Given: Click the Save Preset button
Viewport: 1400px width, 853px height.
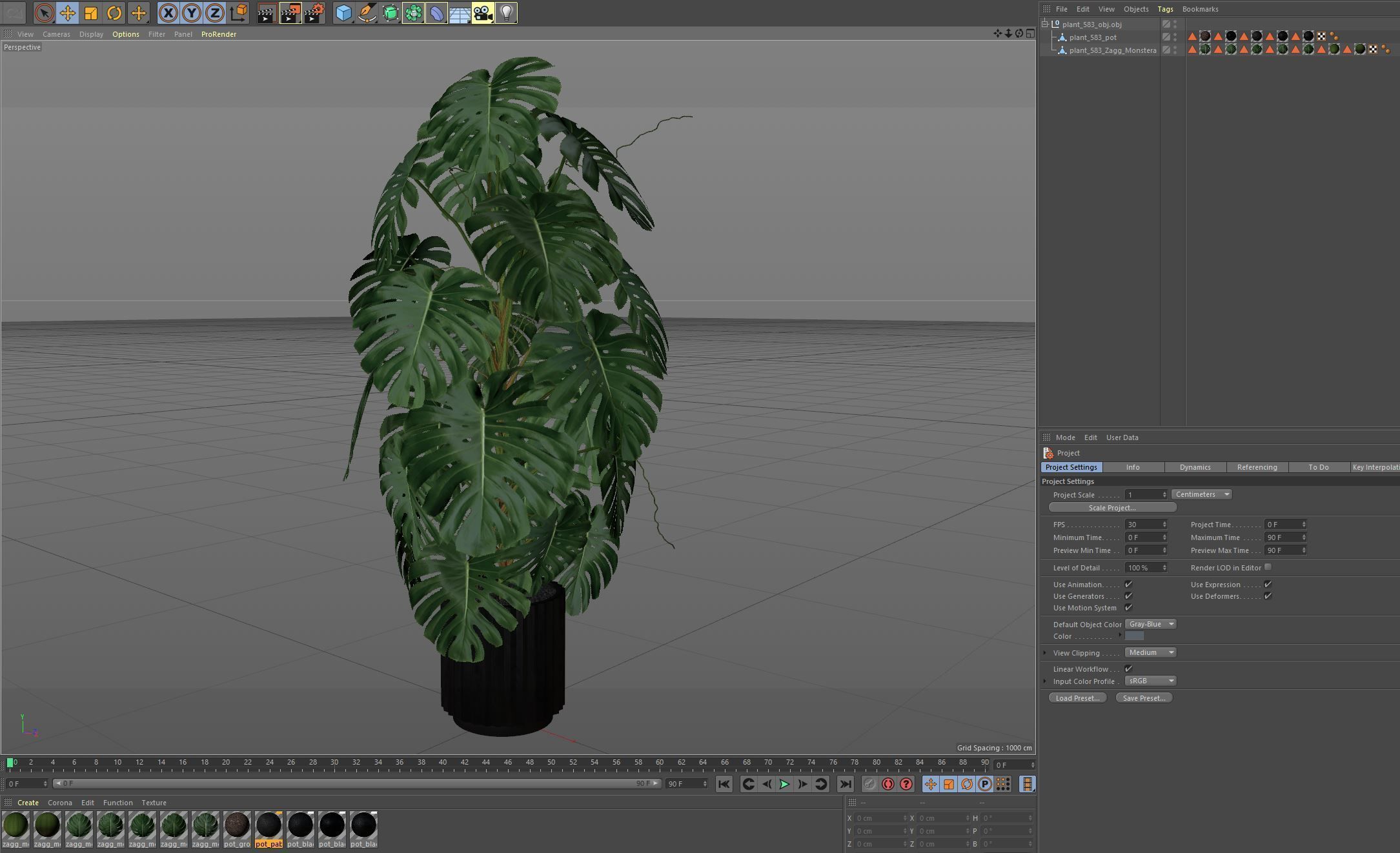Looking at the screenshot, I should coord(1144,698).
